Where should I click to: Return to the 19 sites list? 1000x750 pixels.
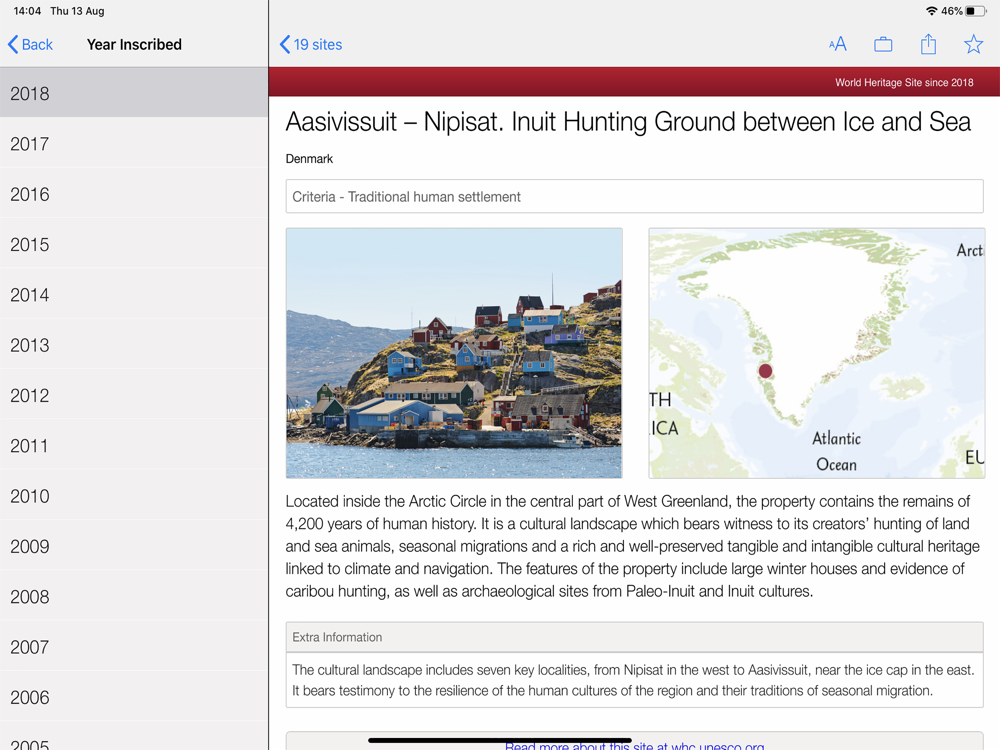(311, 45)
